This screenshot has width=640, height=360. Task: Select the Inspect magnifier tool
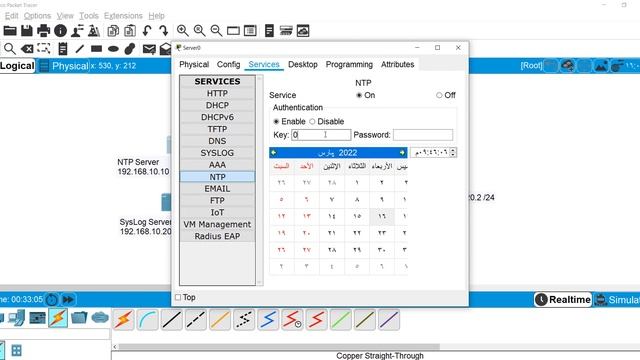click(x=10, y=49)
